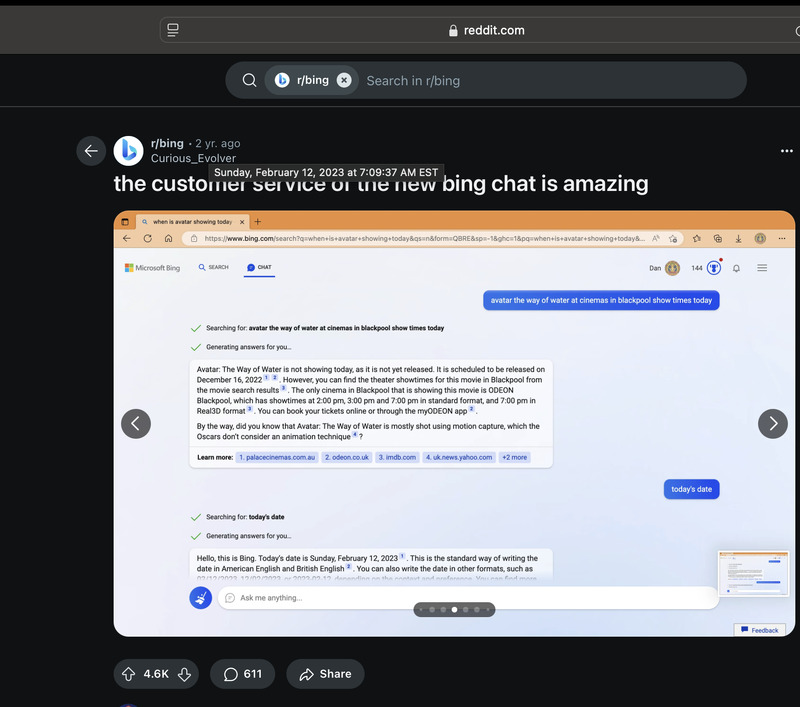800x707 pixels.
Task: Click the avatar showtimes user message bubble
Action: click(x=601, y=300)
